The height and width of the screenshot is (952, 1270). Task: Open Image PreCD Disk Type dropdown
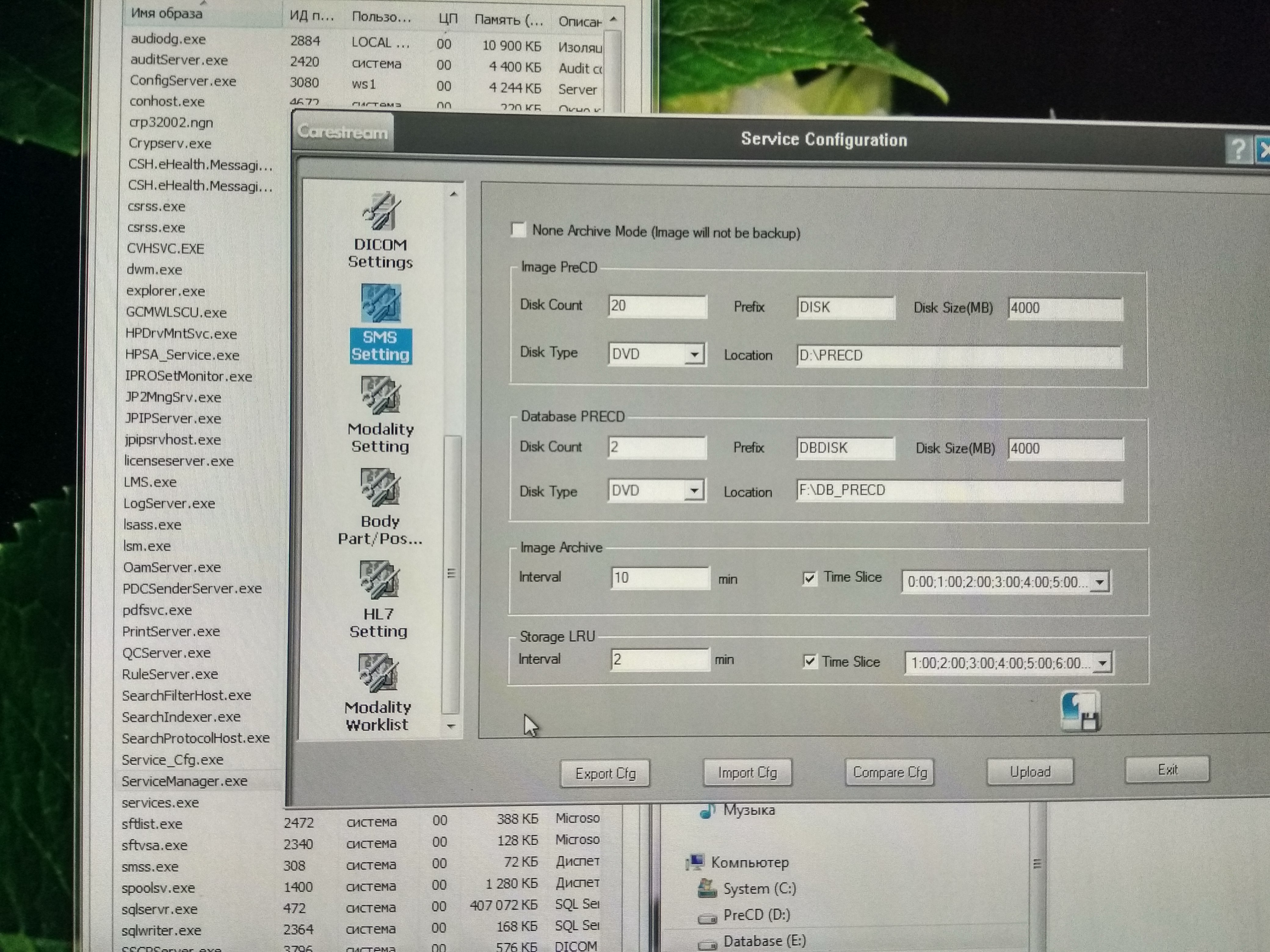point(694,355)
